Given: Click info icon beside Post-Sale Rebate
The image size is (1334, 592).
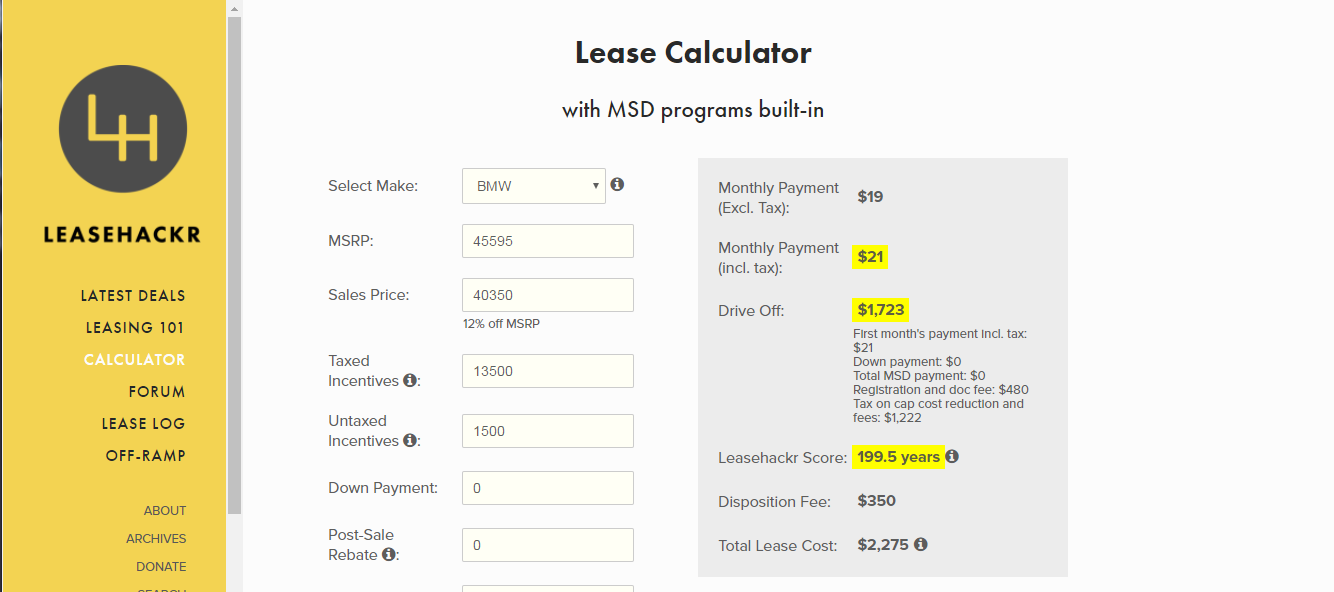Looking at the screenshot, I should click(388, 555).
